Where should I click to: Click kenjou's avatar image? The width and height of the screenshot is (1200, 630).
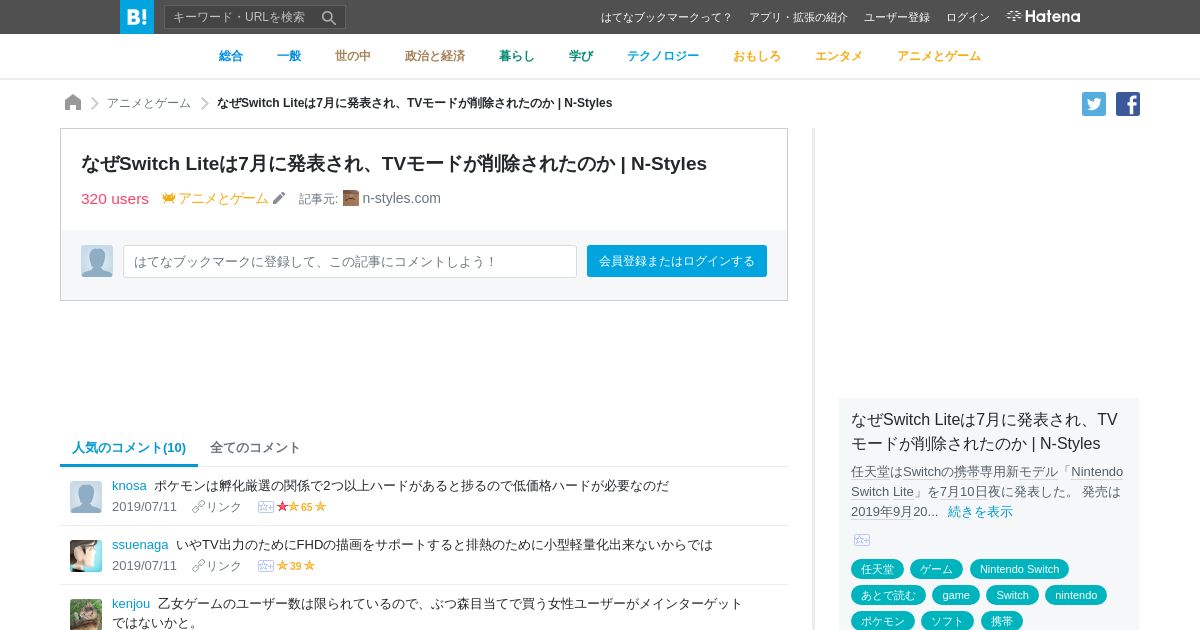(86, 614)
